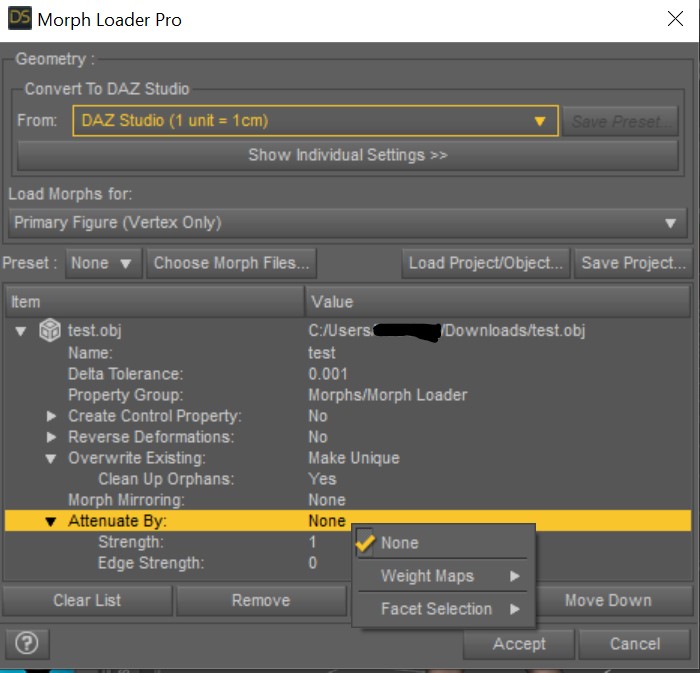Click Edge Strength value 0

[x=312, y=562]
